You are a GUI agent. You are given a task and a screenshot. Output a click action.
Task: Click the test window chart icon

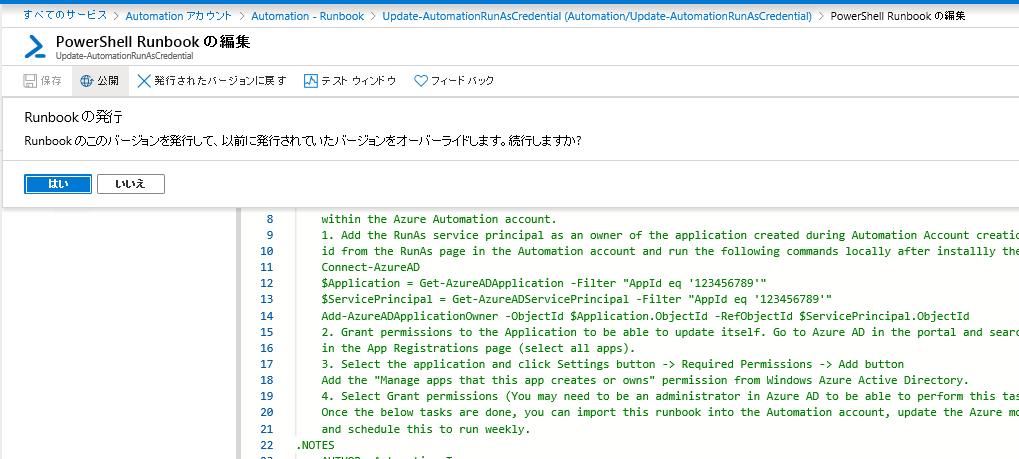click(311, 81)
